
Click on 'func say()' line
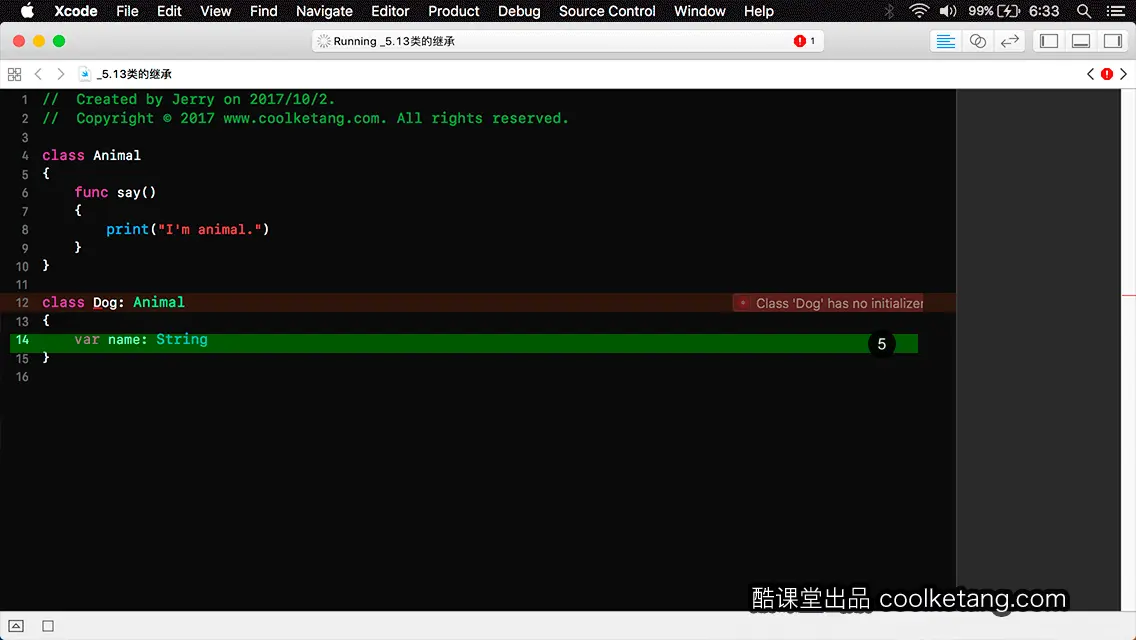pos(115,192)
